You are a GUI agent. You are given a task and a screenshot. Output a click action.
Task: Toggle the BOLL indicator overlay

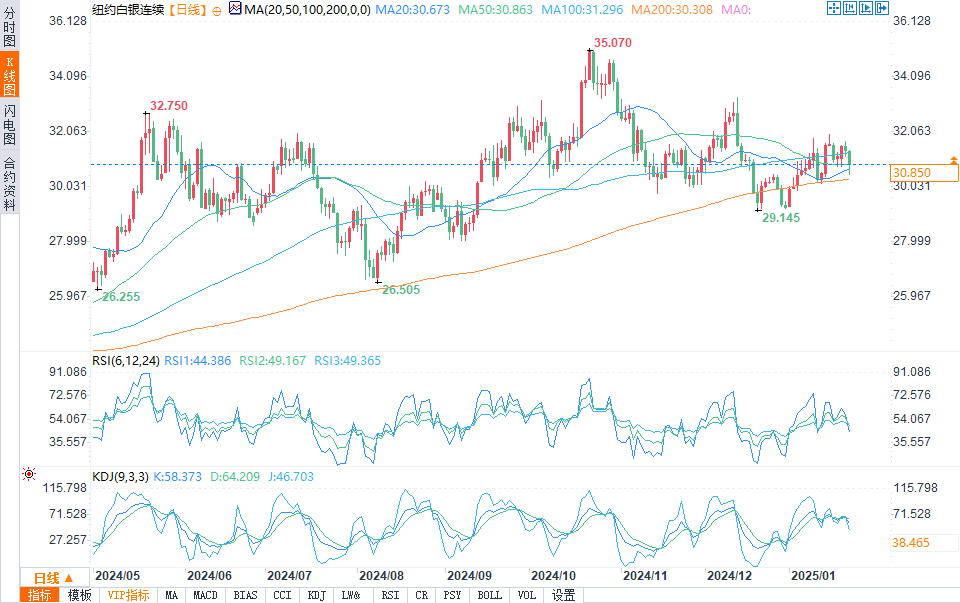[489, 595]
